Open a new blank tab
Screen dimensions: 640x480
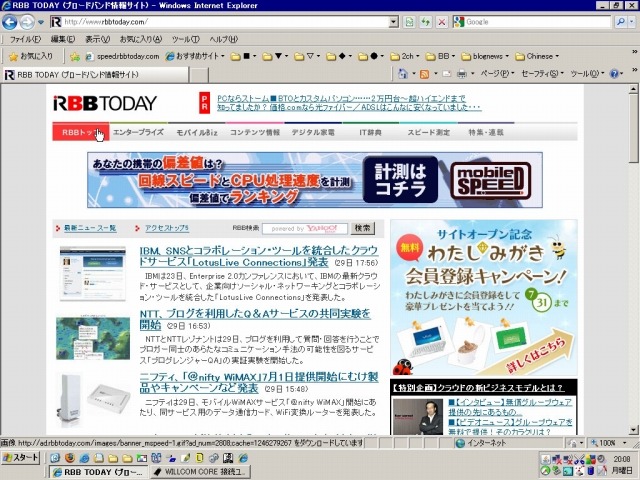point(199,75)
